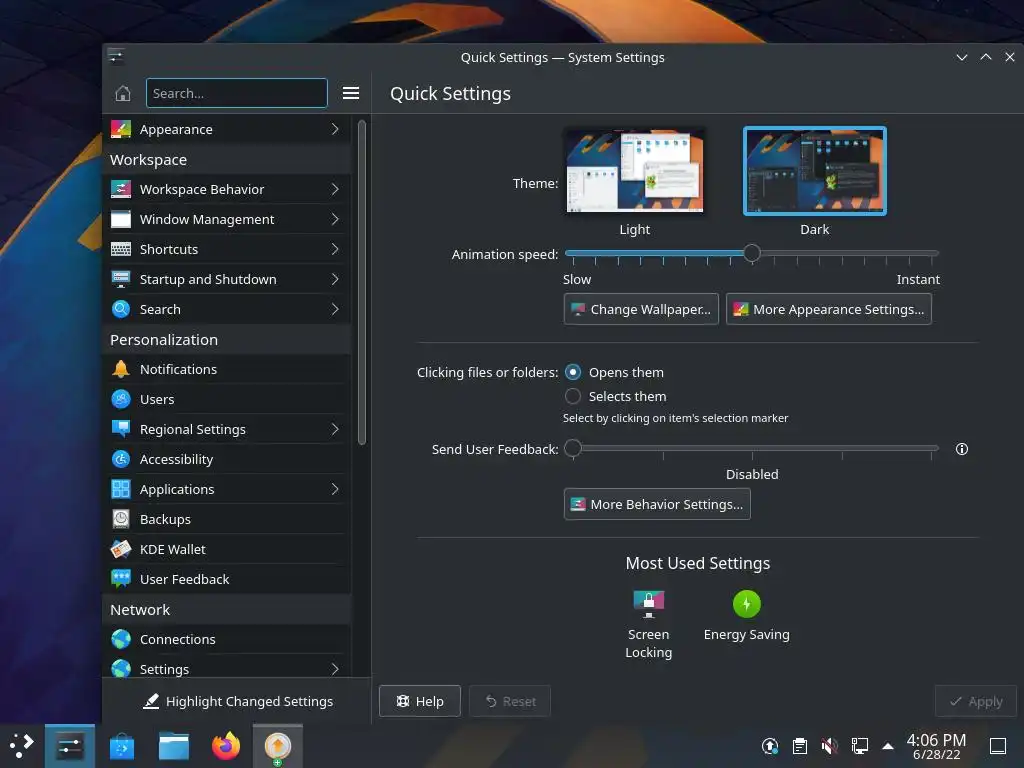
Task: Open the Dolphin file manager from taskbar
Action: [x=174, y=746]
